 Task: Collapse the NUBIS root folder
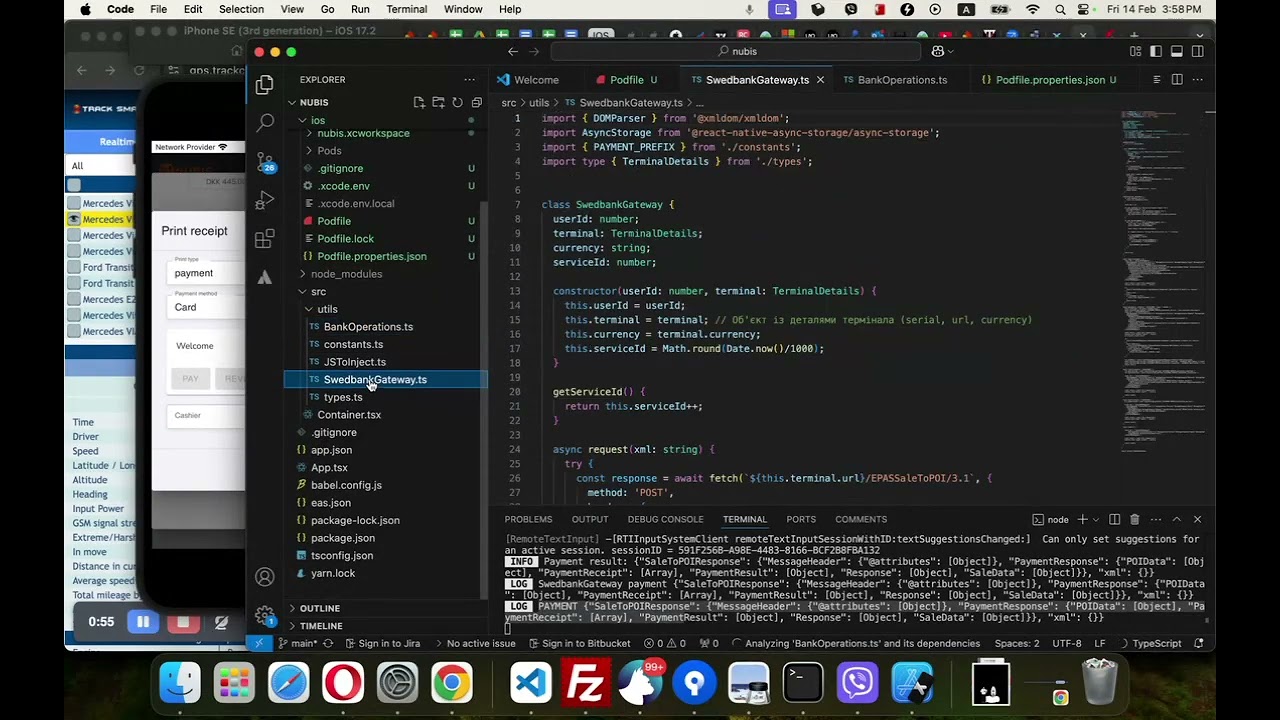(x=292, y=103)
